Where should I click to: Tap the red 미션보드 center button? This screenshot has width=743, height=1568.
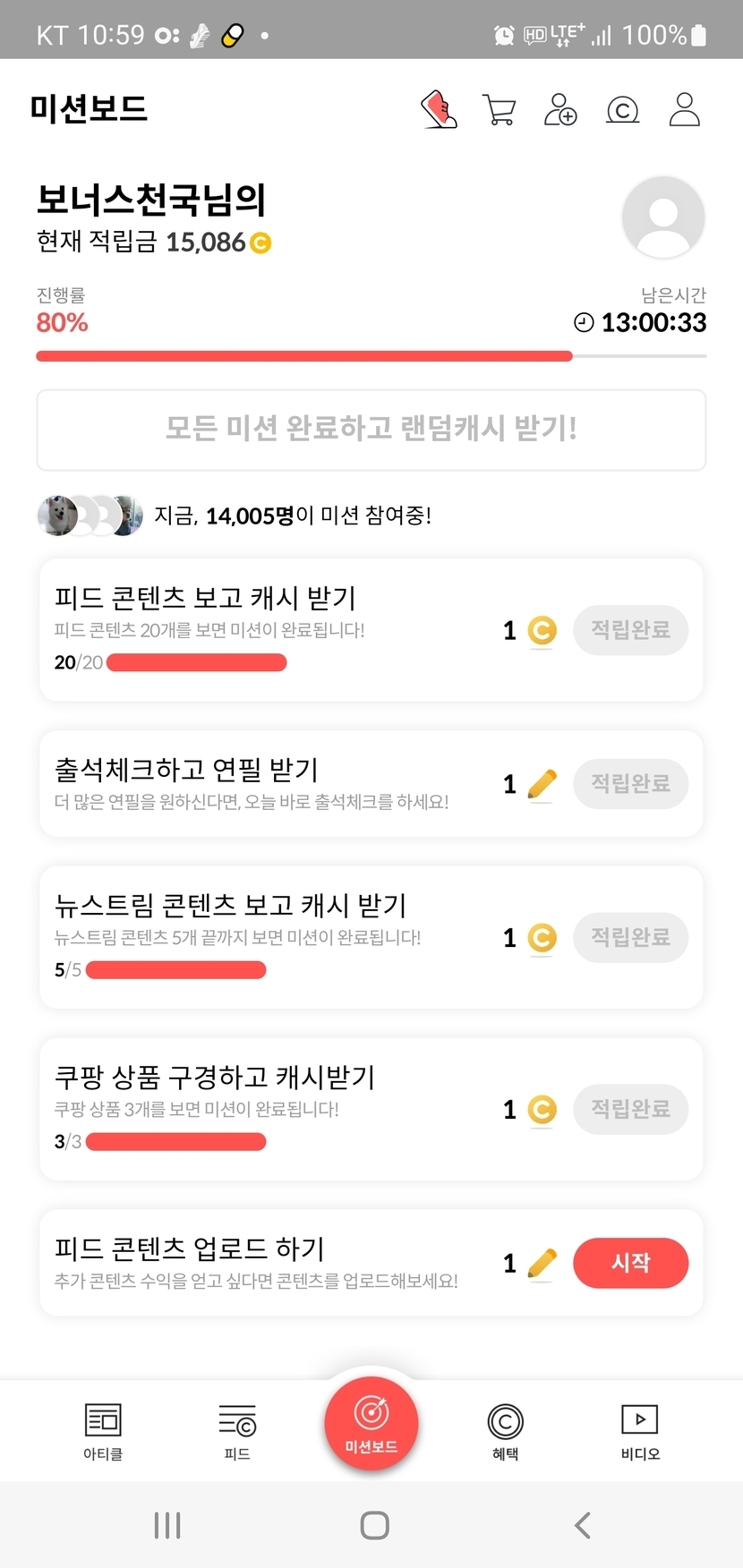pyautogui.click(x=371, y=1423)
